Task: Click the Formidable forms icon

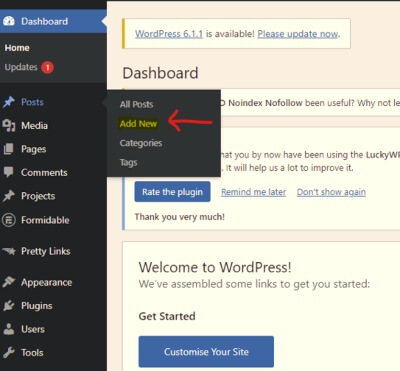Action: click(x=9, y=220)
